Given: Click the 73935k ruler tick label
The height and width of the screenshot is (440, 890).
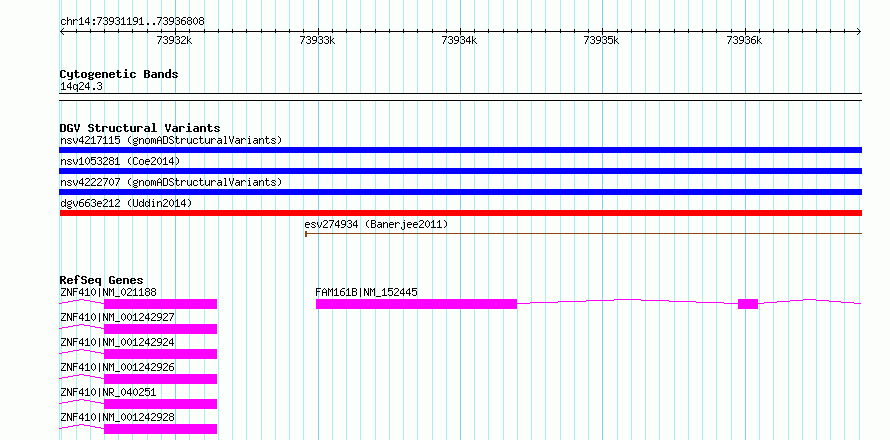Looking at the screenshot, I should (602, 40).
